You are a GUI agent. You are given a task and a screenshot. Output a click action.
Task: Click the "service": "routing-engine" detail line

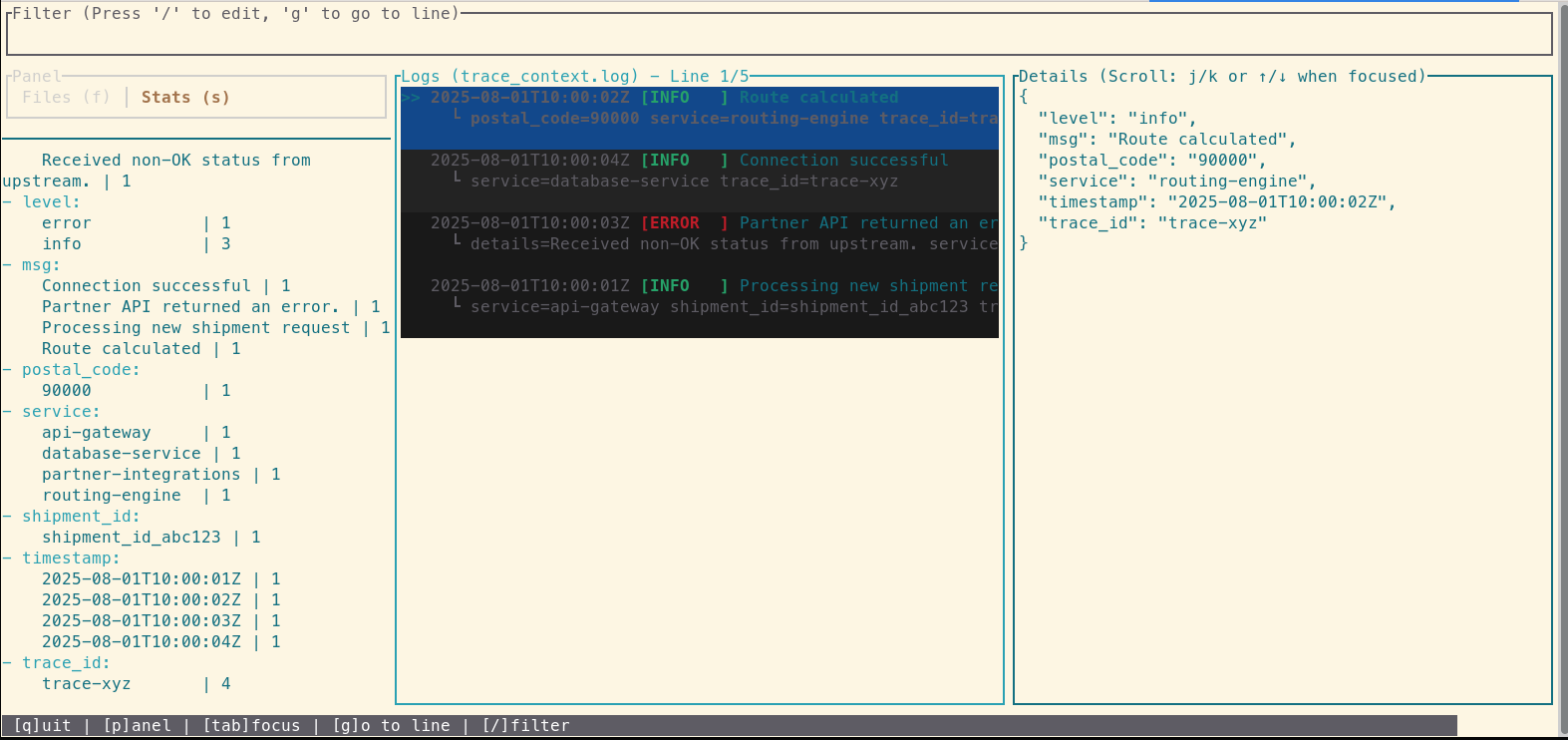tap(1177, 181)
